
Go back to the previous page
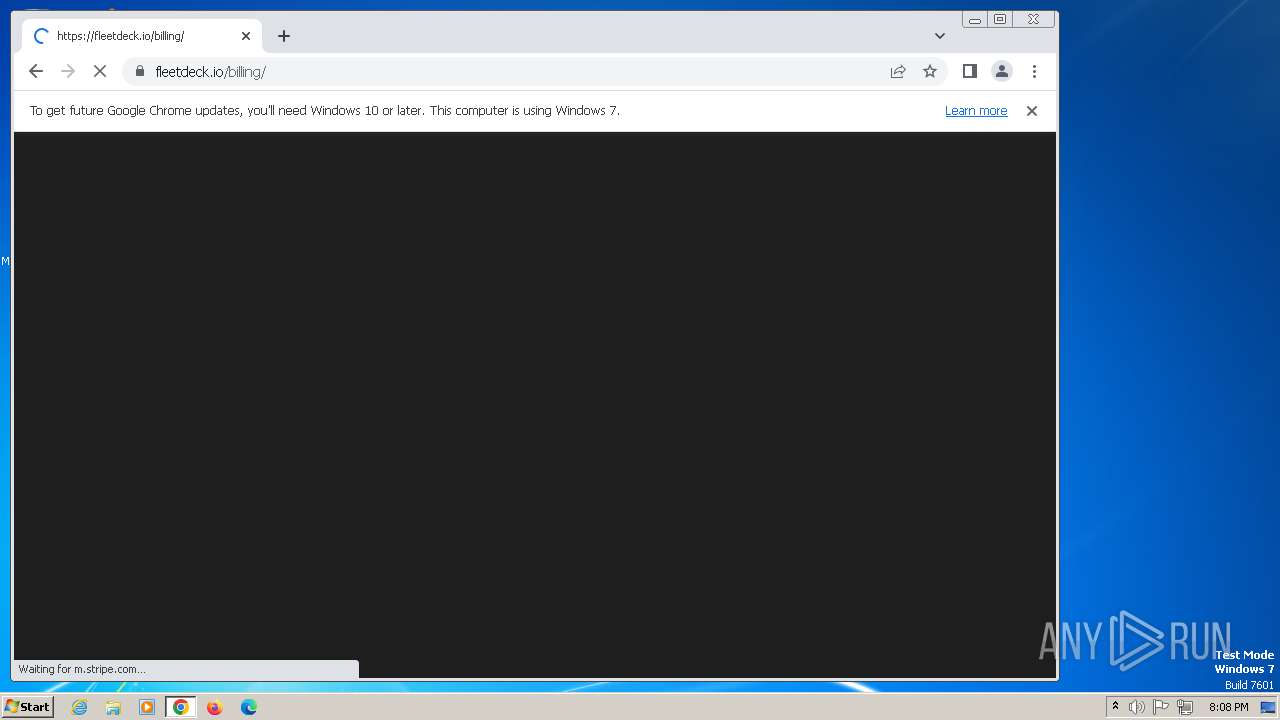coord(36,71)
